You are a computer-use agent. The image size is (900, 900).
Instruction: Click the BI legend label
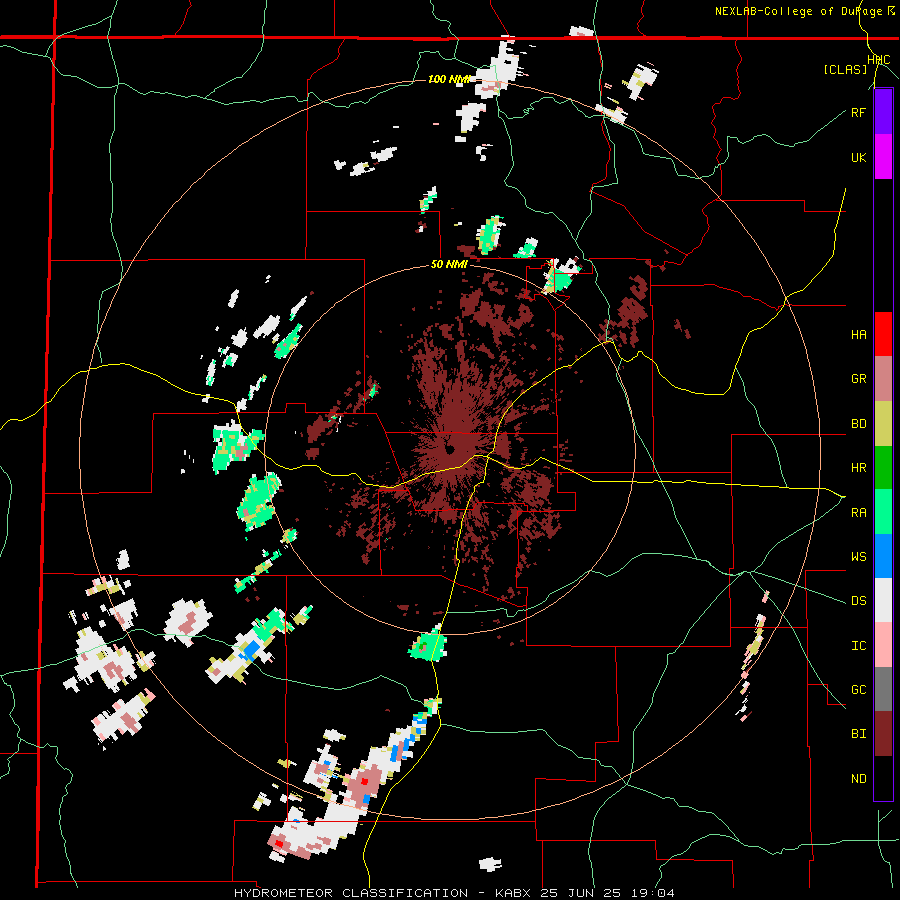pyautogui.click(x=858, y=734)
